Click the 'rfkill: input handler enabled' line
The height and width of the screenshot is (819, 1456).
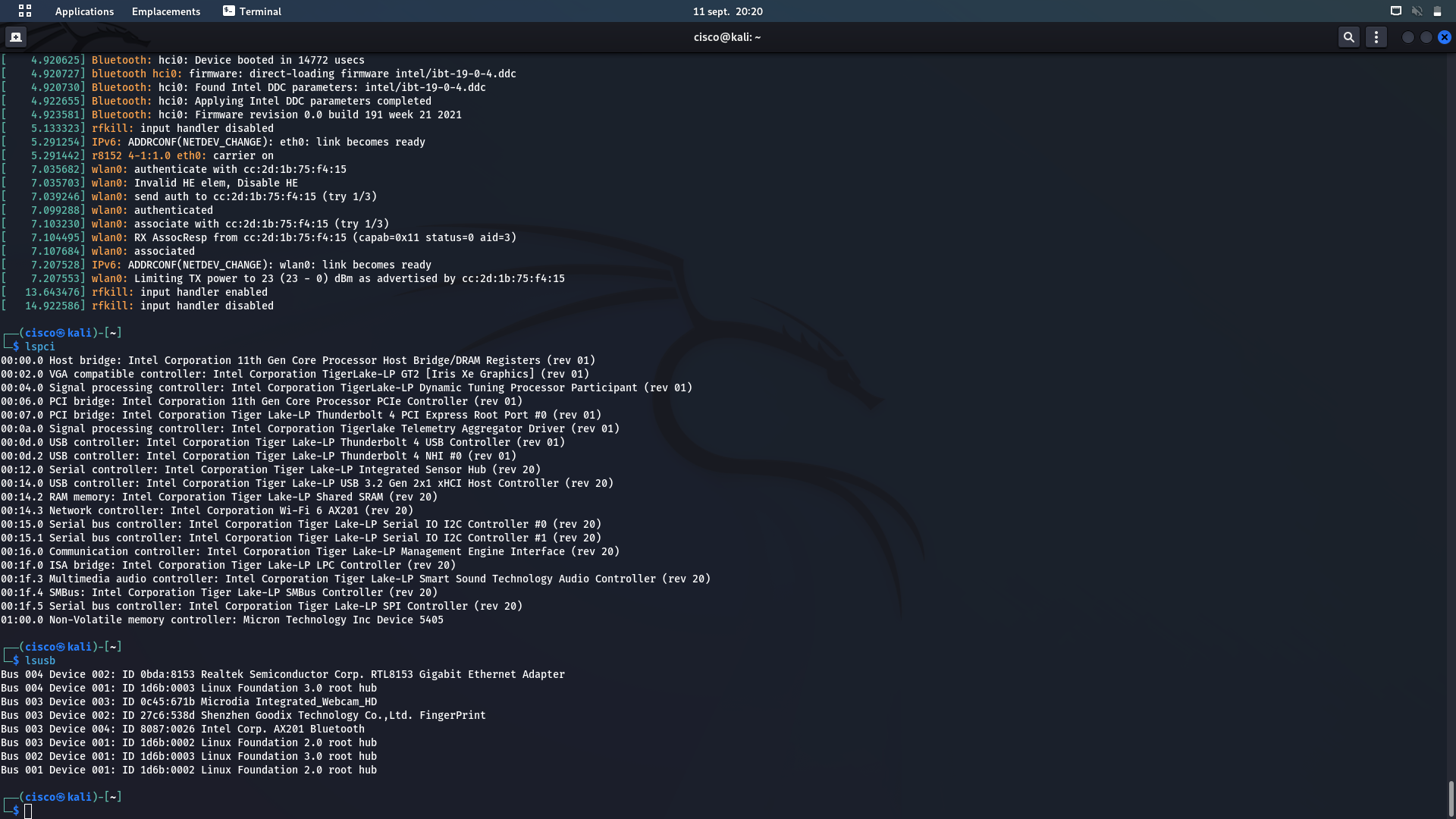coord(134,292)
